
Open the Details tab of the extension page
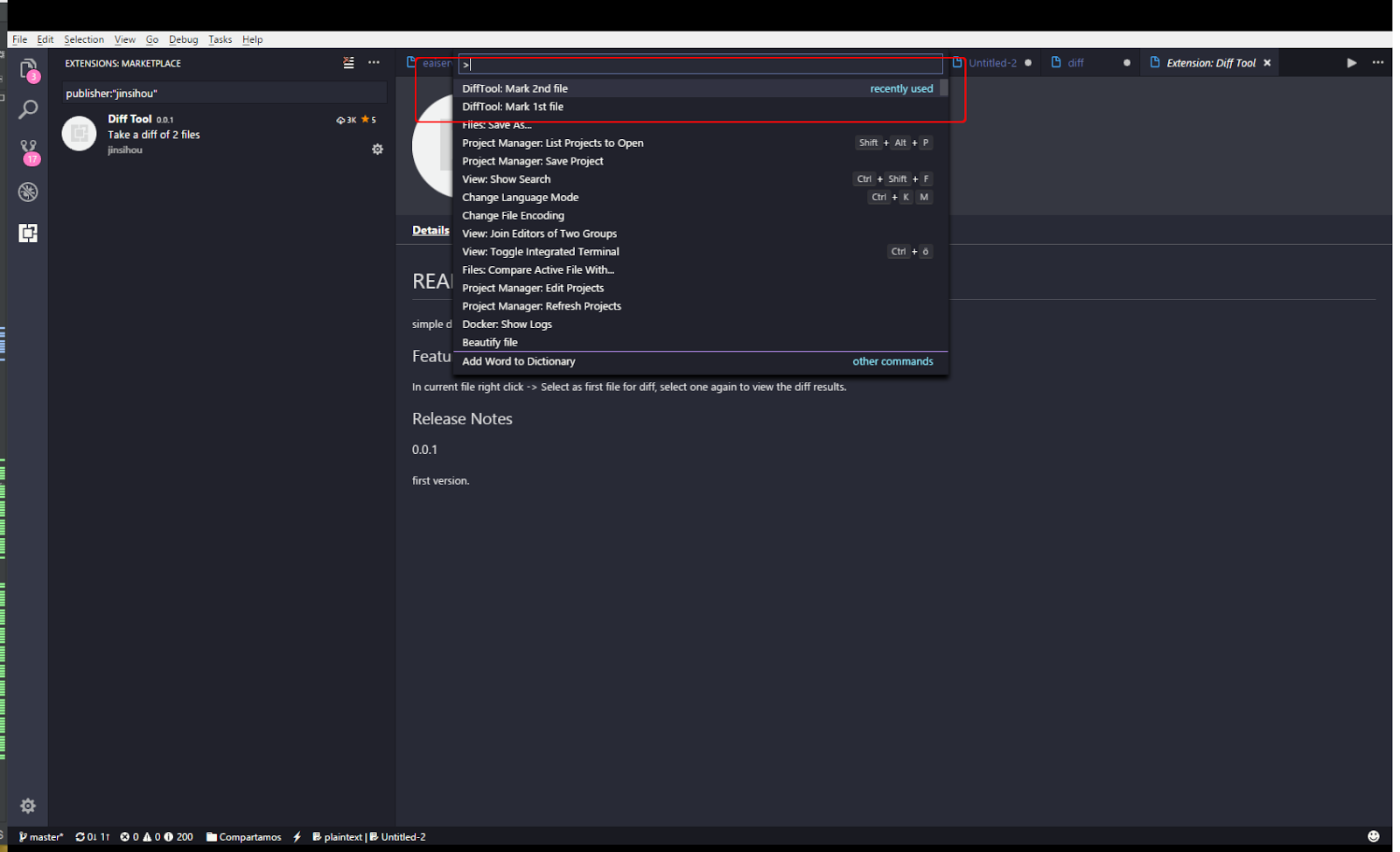(x=430, y=230)
